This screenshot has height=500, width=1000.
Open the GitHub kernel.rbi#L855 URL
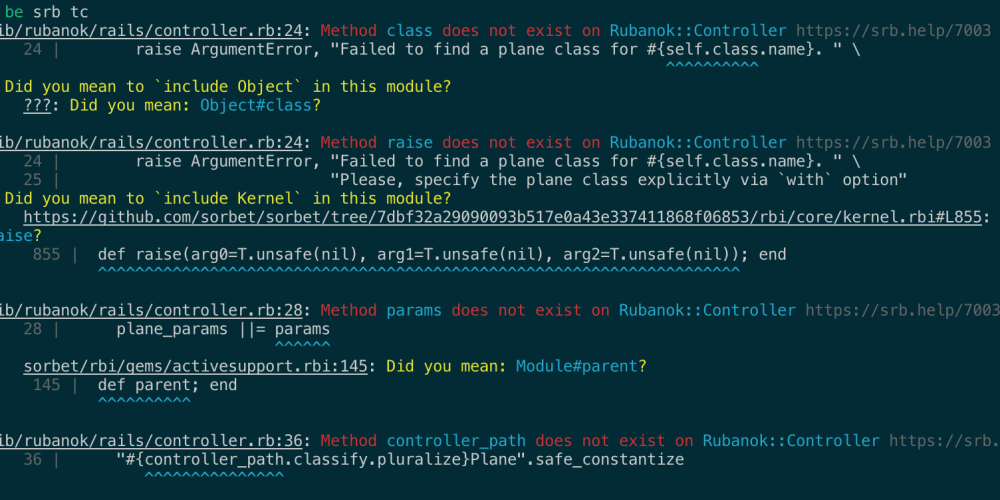point(503,217)
